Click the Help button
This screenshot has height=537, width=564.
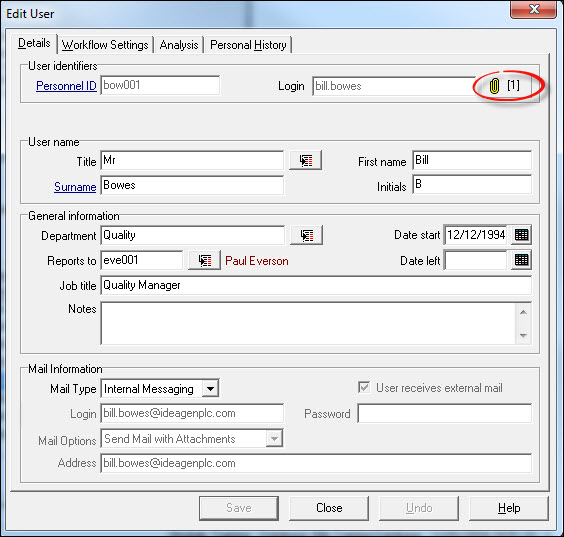pos(509,508)
